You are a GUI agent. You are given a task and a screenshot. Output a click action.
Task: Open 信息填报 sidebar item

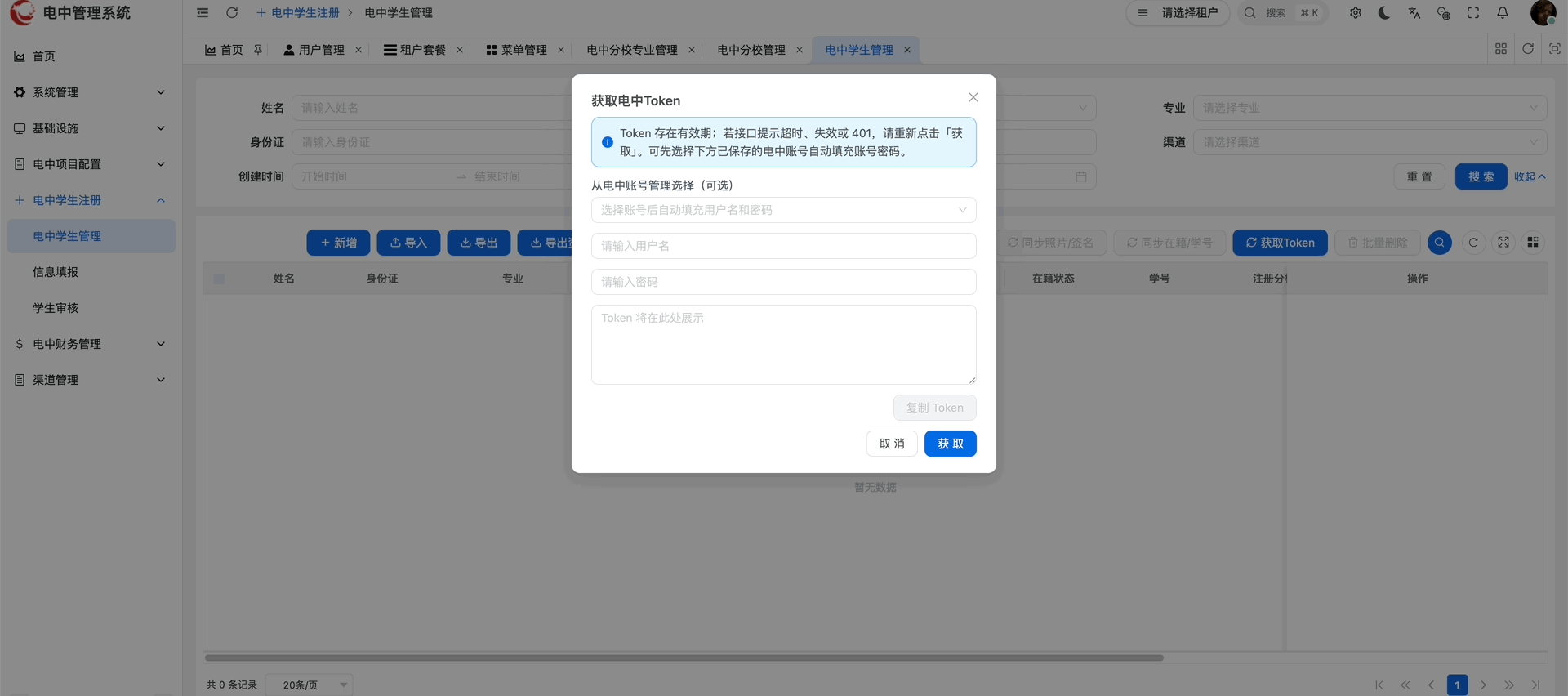click(91, 272)
